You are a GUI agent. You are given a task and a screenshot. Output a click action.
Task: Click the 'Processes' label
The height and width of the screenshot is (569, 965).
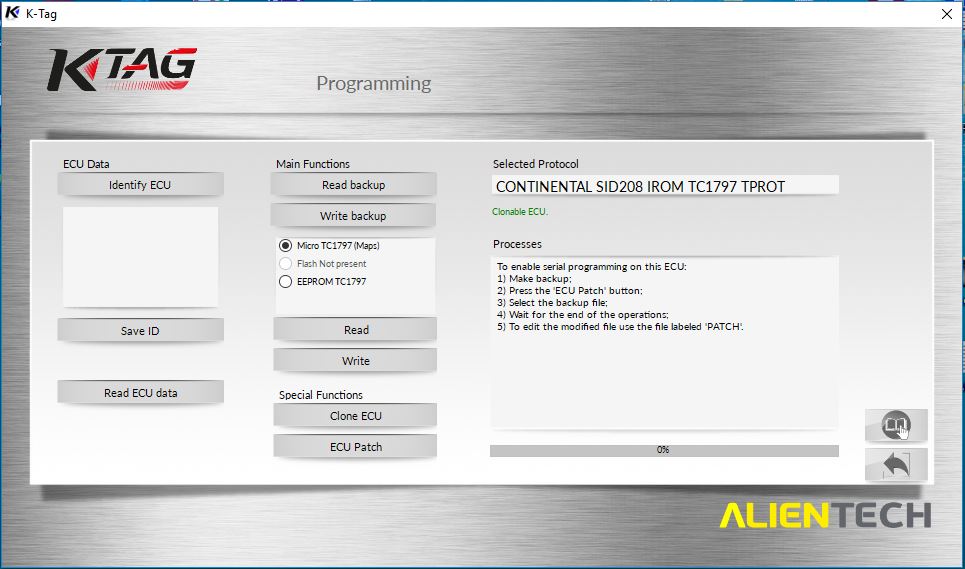pos(517,244)
